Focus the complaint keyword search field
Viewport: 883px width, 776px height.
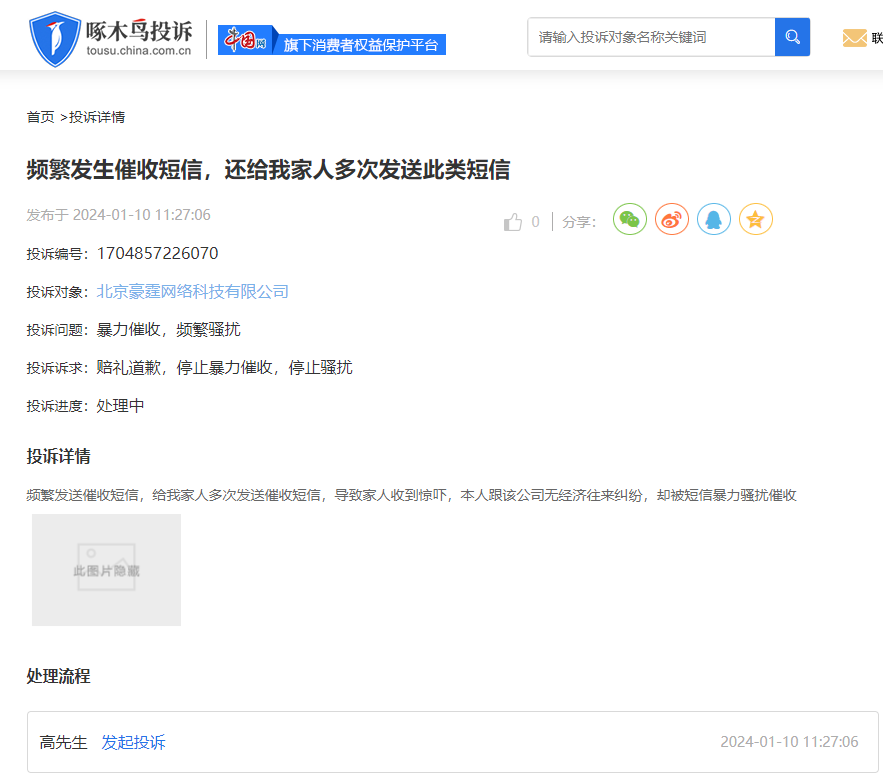point(651,37)
